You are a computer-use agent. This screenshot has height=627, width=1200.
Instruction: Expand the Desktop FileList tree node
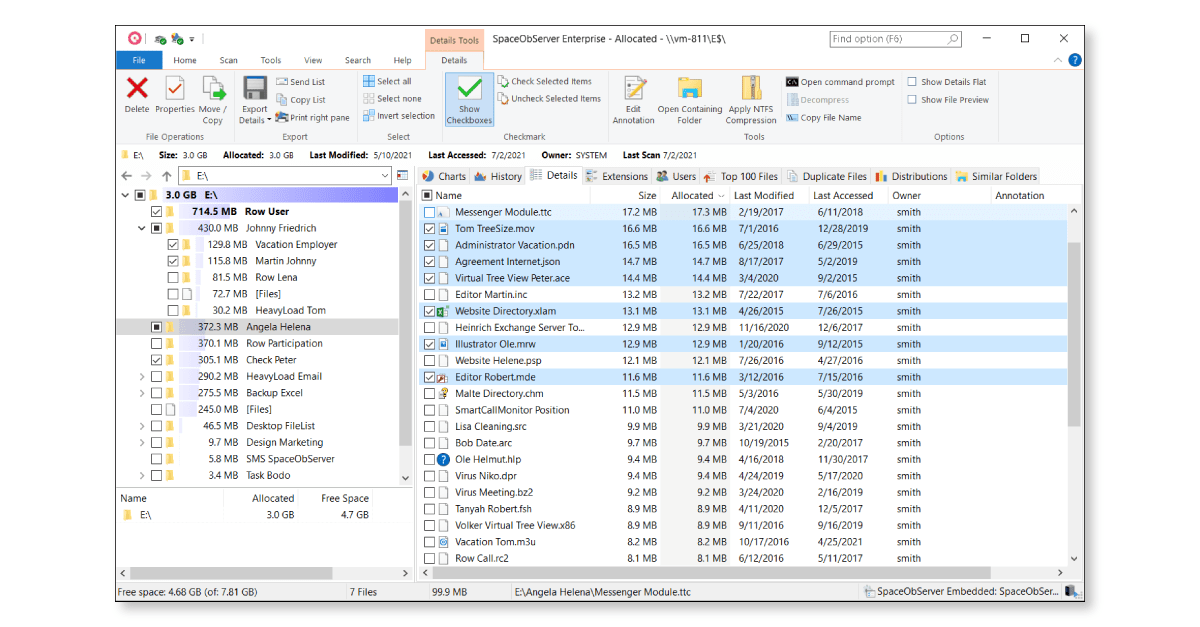[x=142, y=426]
